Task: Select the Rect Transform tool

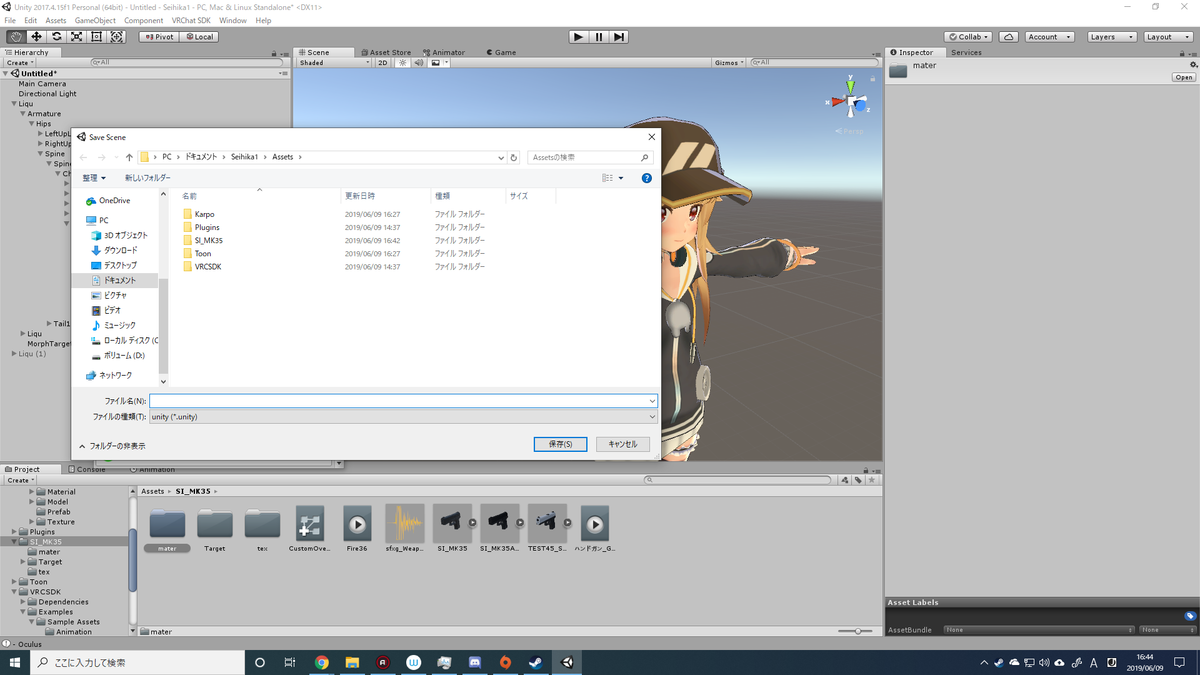Action: [x=96, y=37]
